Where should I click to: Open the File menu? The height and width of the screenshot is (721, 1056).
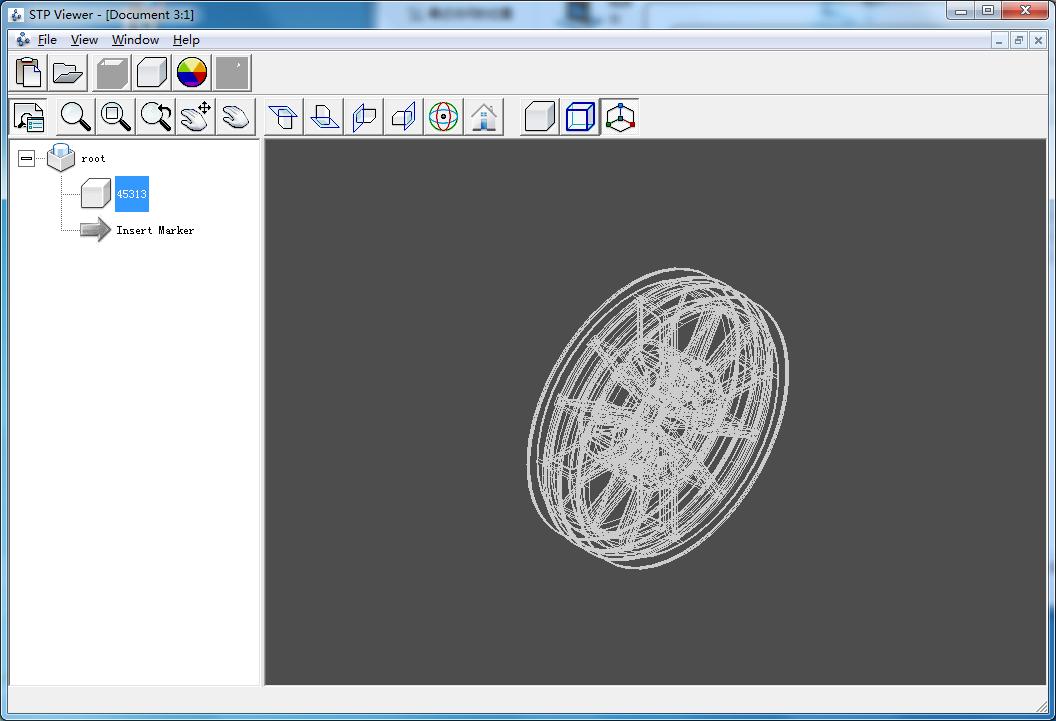tap(47, 40)
